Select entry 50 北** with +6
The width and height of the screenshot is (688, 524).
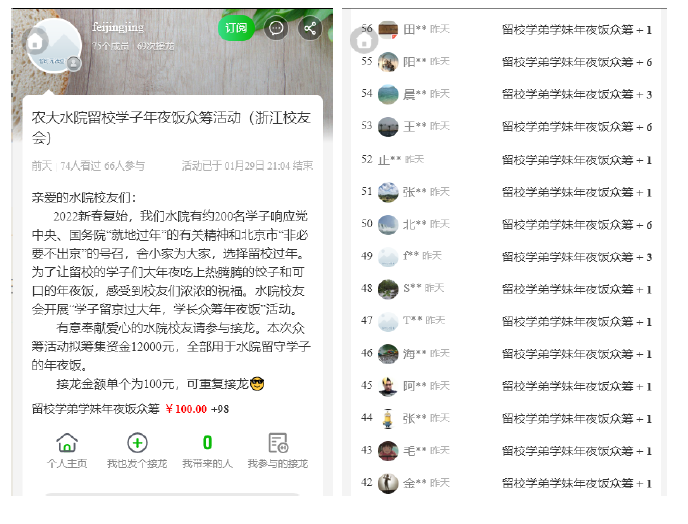[506, 224]
